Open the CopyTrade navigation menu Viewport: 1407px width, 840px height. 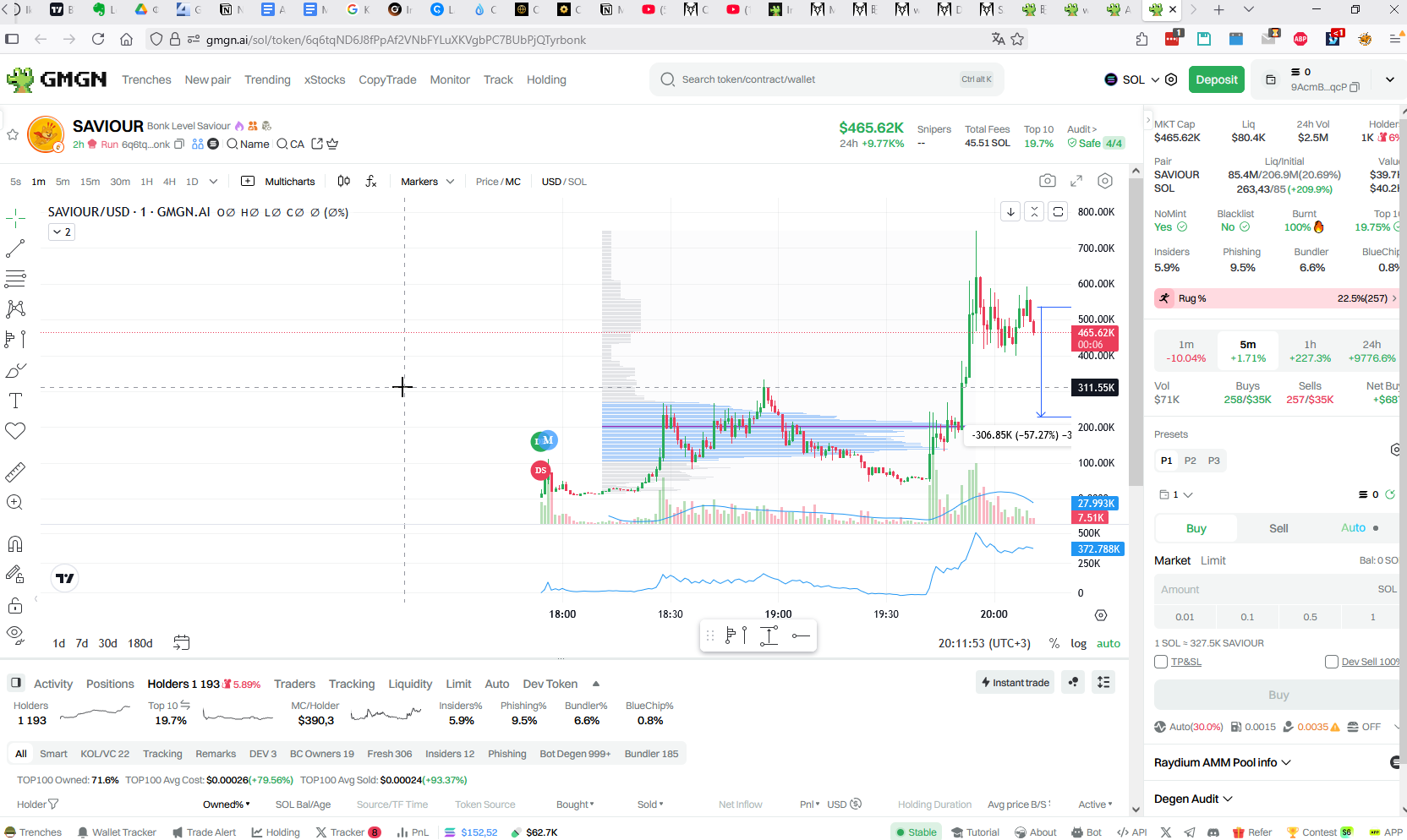387,79
